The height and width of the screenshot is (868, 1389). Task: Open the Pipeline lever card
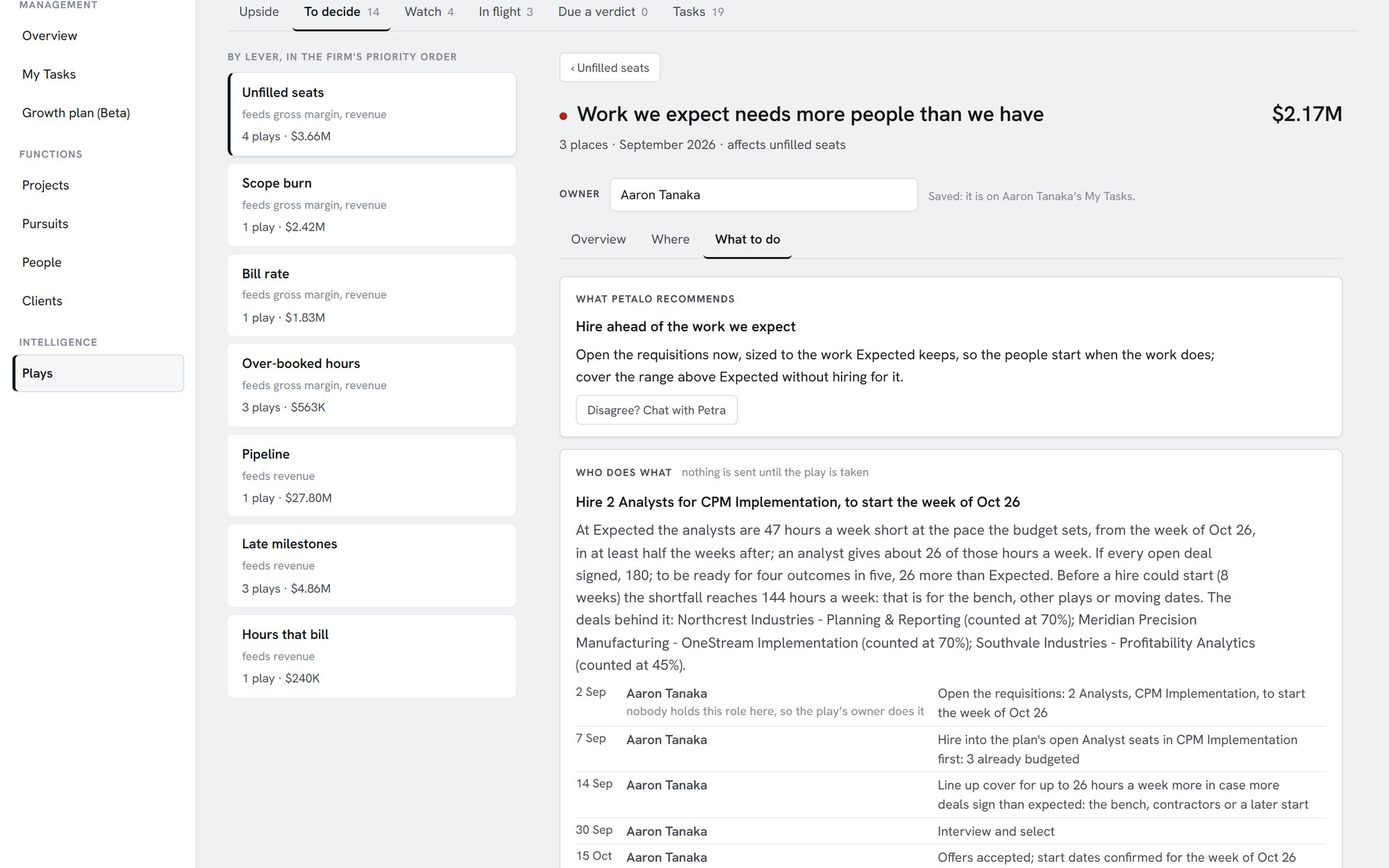tap(372, 476)
